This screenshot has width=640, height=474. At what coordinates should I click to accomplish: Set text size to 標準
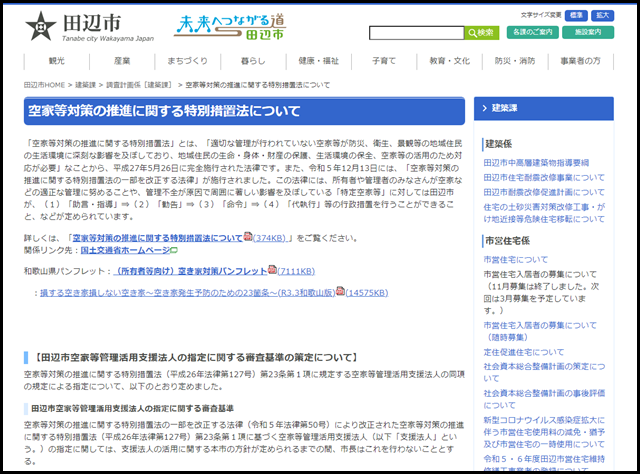coord(576,16)
